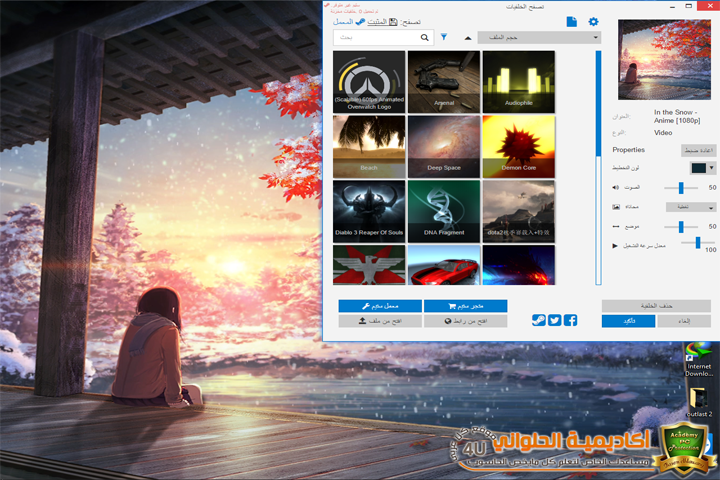Click the blue shopping cart store button

click(466, 306)
